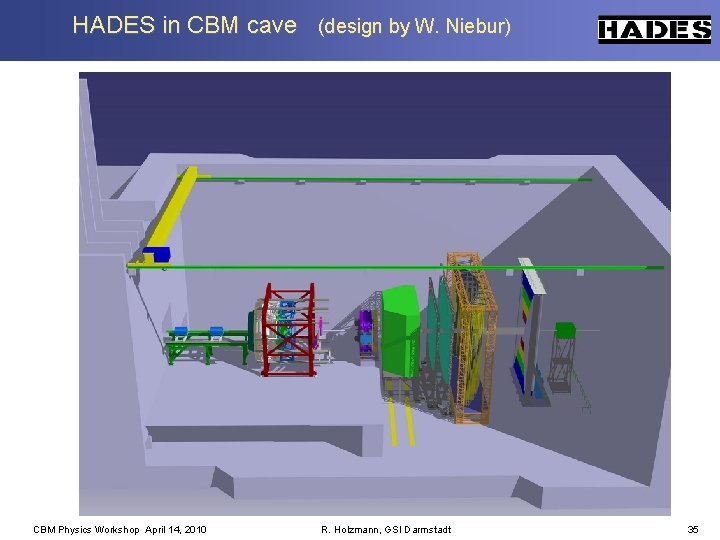The width and height of the screenshot is (720, 540).
Task: Select the slide title 'HADES in CBM cave'
Action: (185, 25)
